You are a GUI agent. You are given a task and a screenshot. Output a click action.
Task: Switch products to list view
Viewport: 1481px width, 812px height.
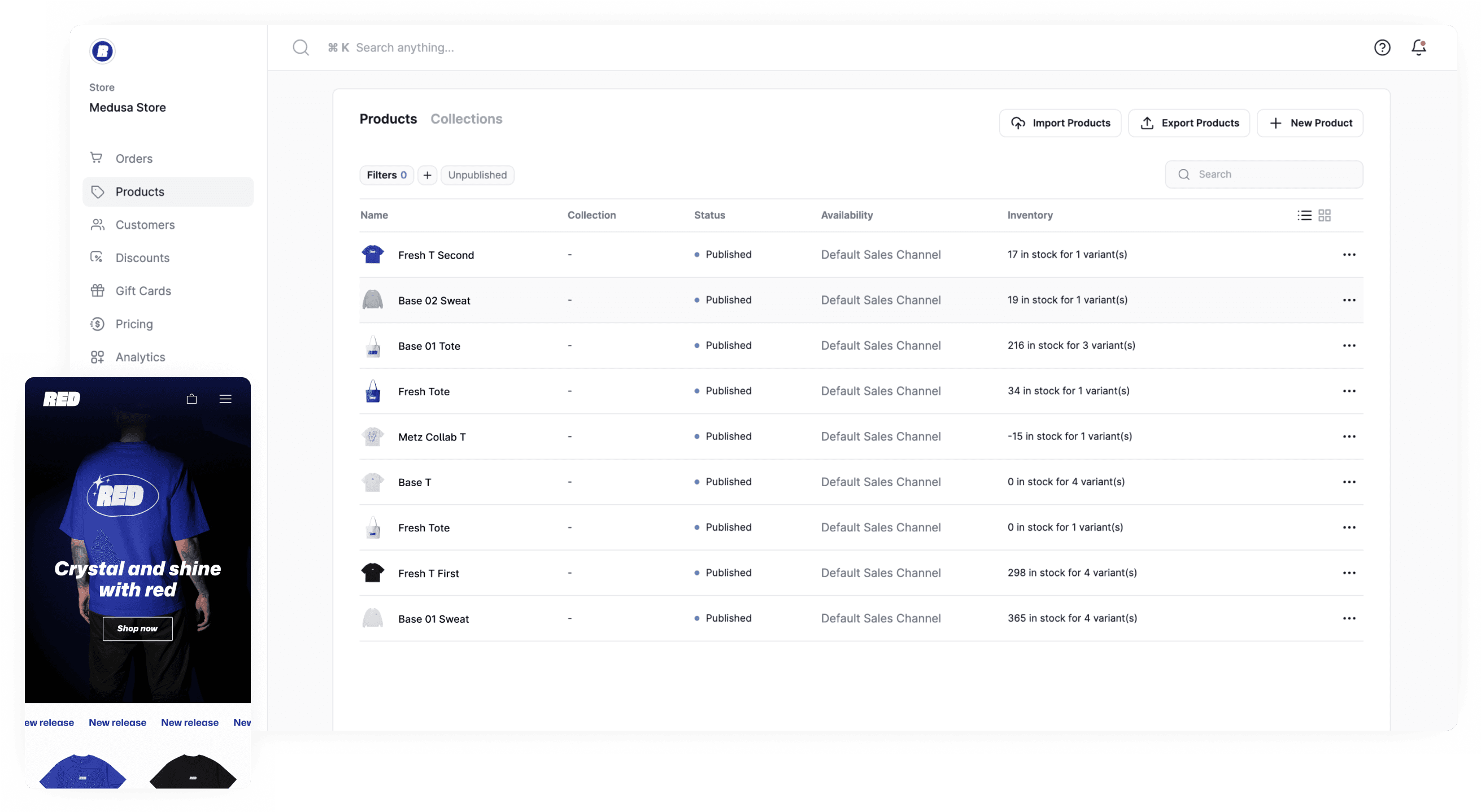(x=1304, y=215)
